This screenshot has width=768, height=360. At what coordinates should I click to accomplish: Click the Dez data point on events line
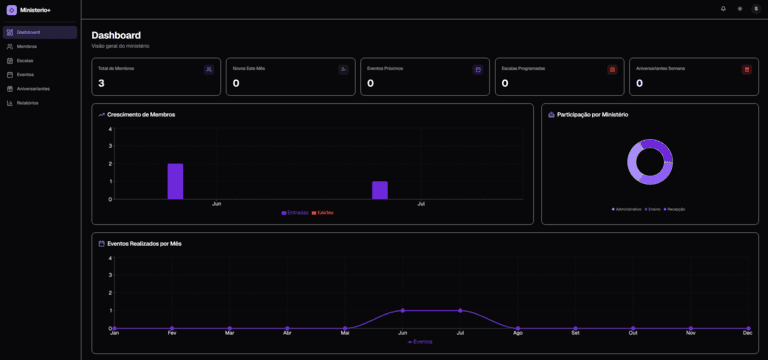[748, 328]
